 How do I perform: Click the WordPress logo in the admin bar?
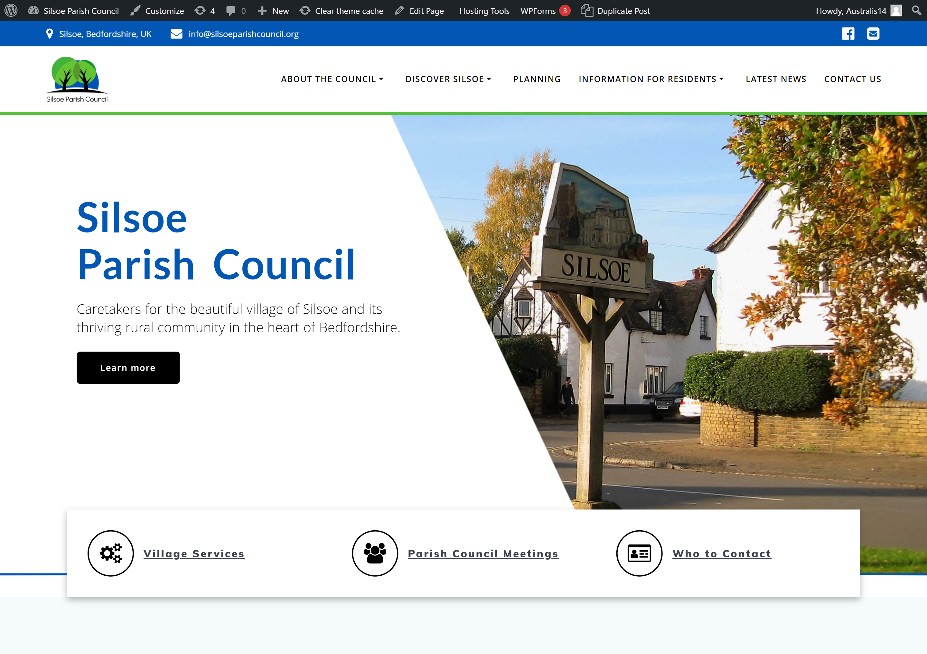coord(10,10)
